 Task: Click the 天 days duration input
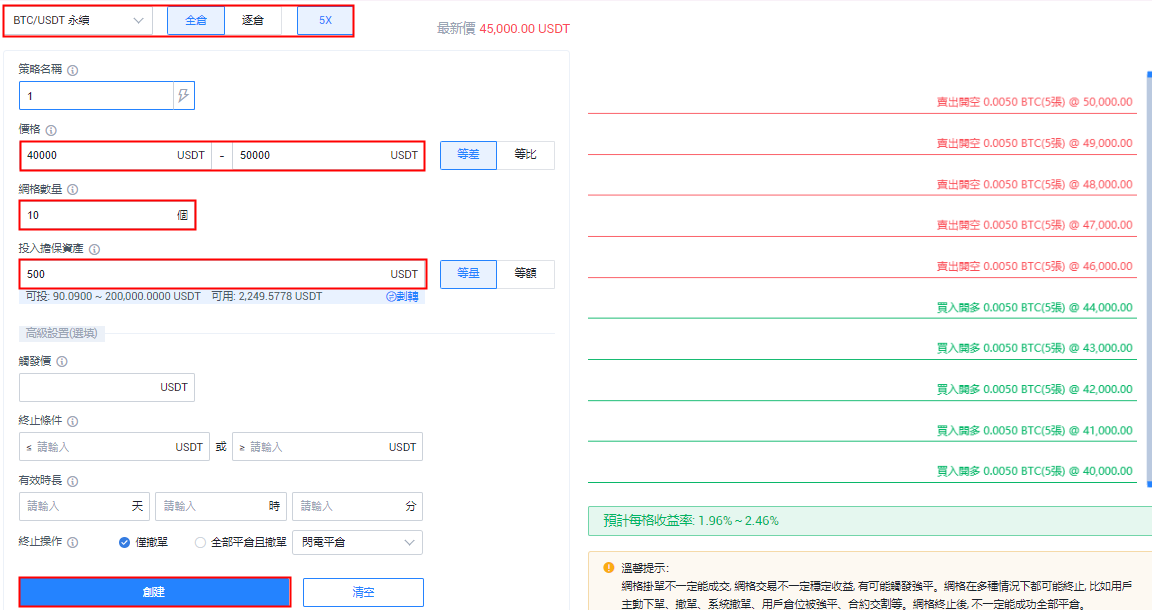click(84, 506)
